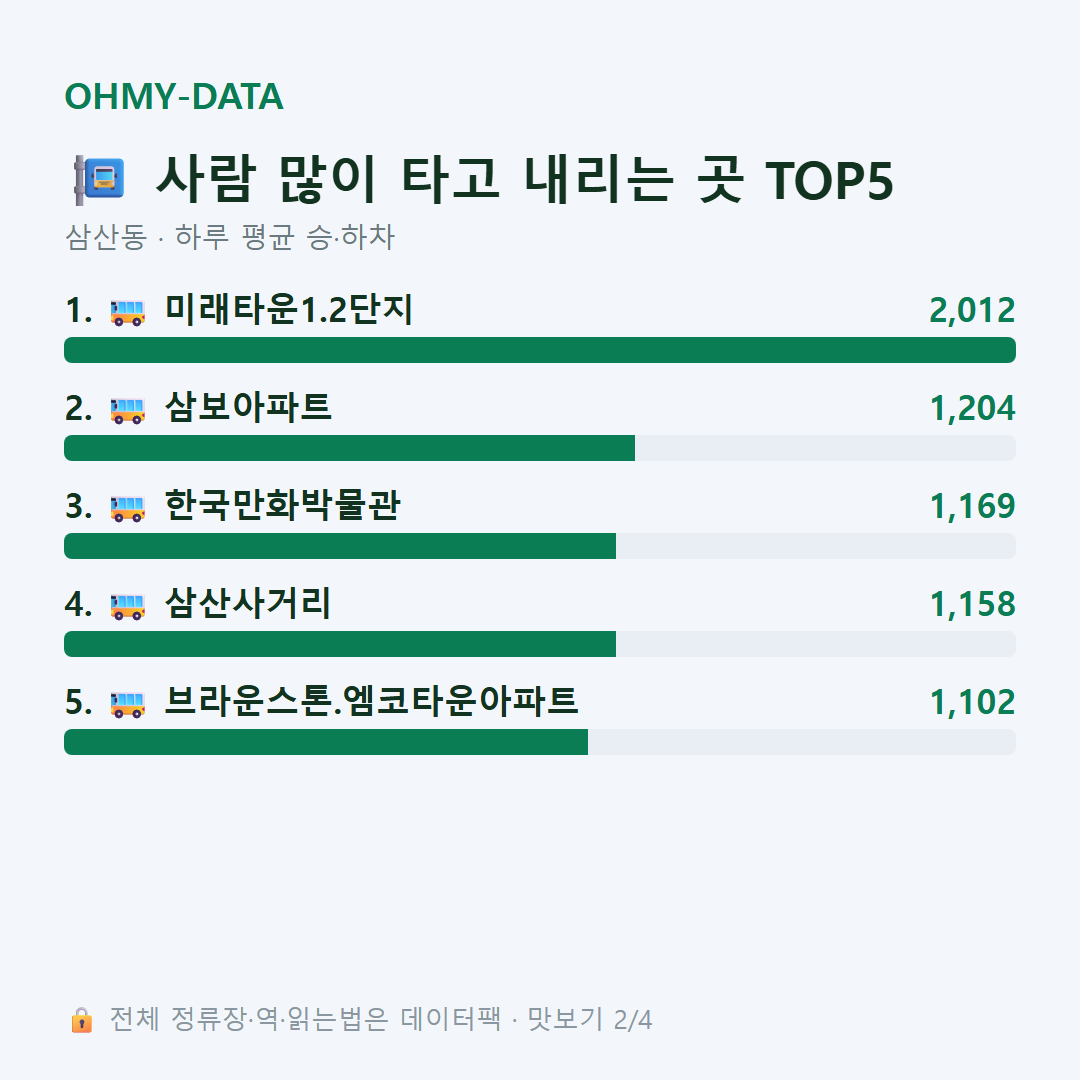This screenshot has height=1080, width=1080.
Task: Click the 2,012 ridership value
Action: pos(972,310)
